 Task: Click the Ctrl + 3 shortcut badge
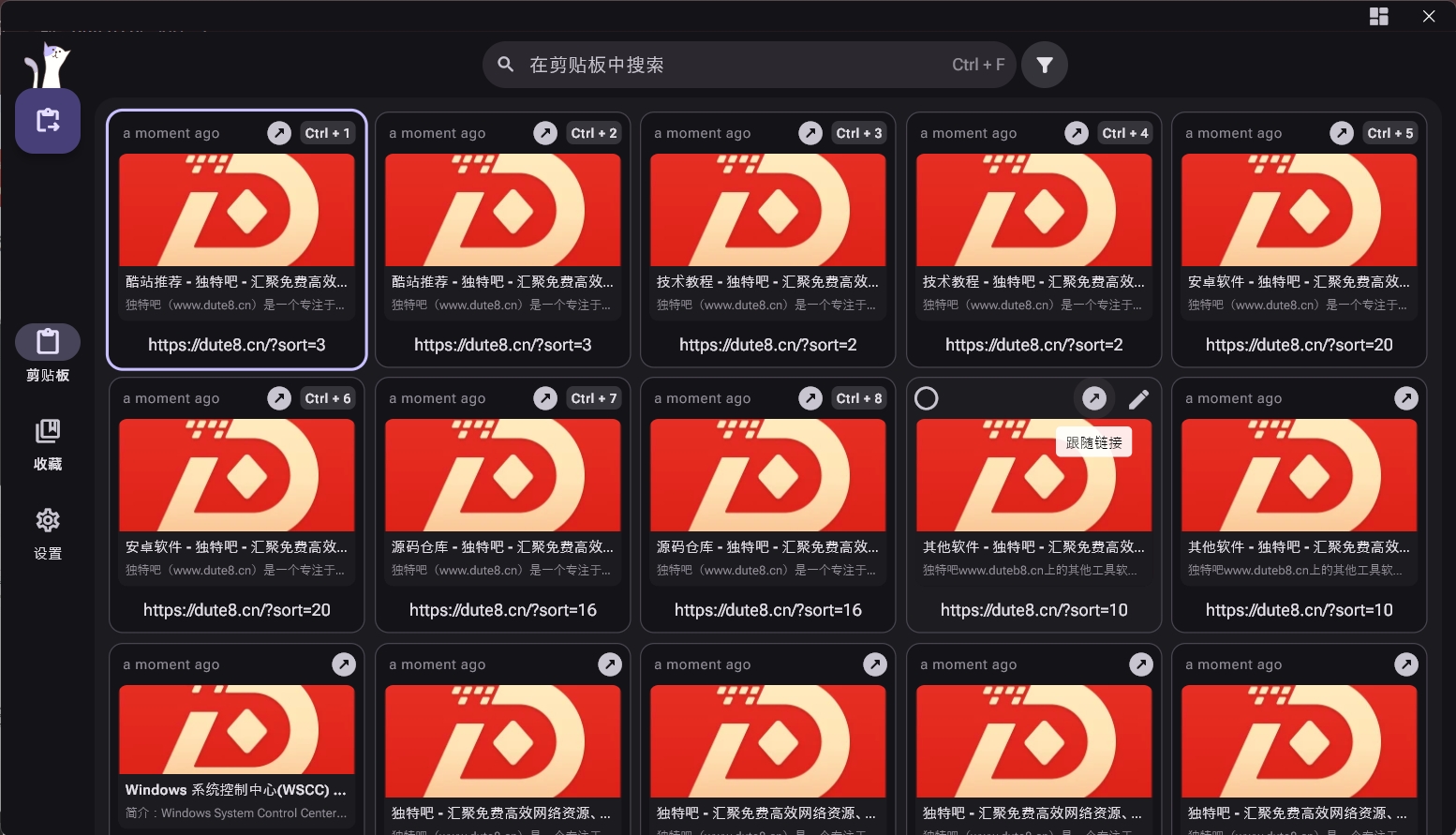point(858,133)
